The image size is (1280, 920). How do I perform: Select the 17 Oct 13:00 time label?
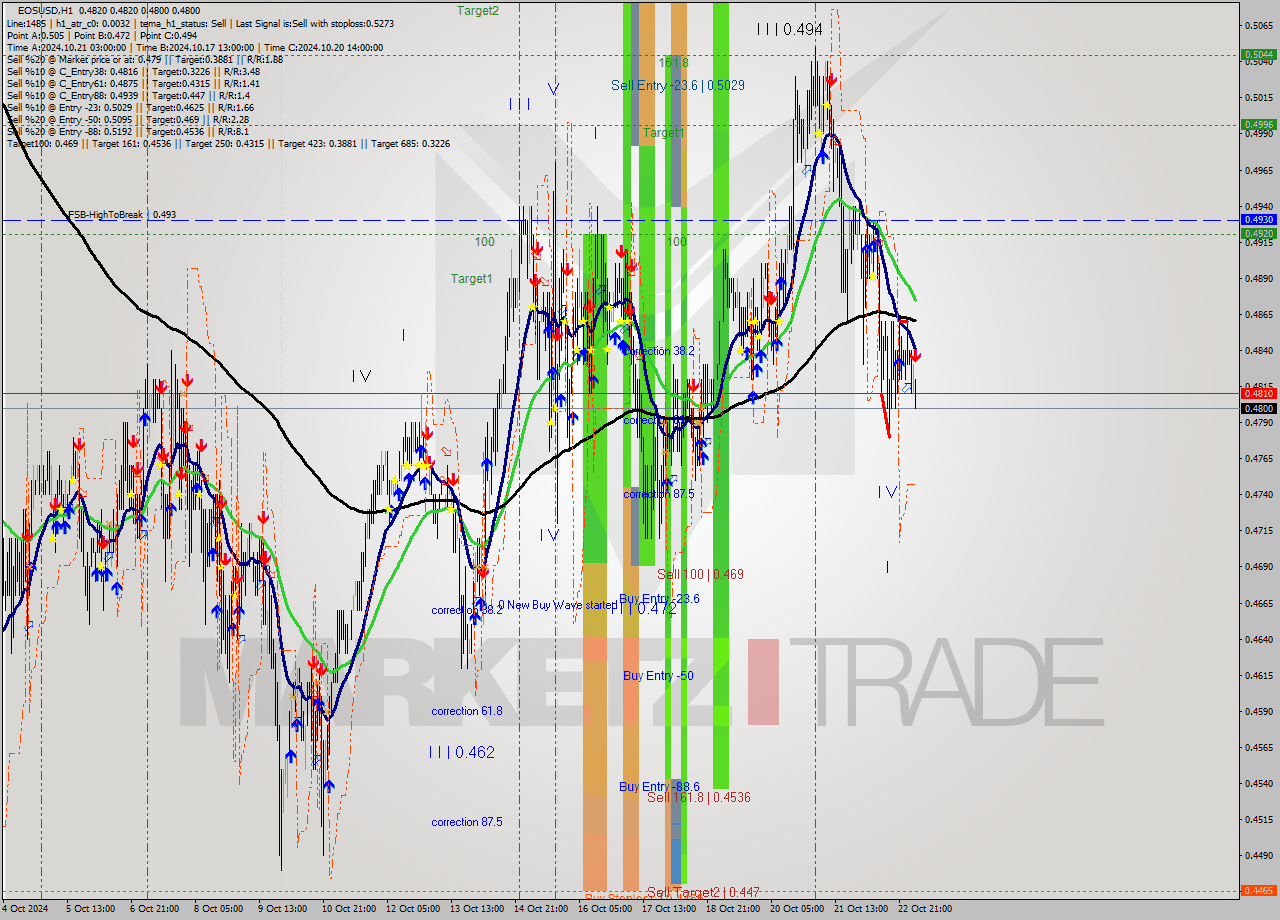pos(669,909)
